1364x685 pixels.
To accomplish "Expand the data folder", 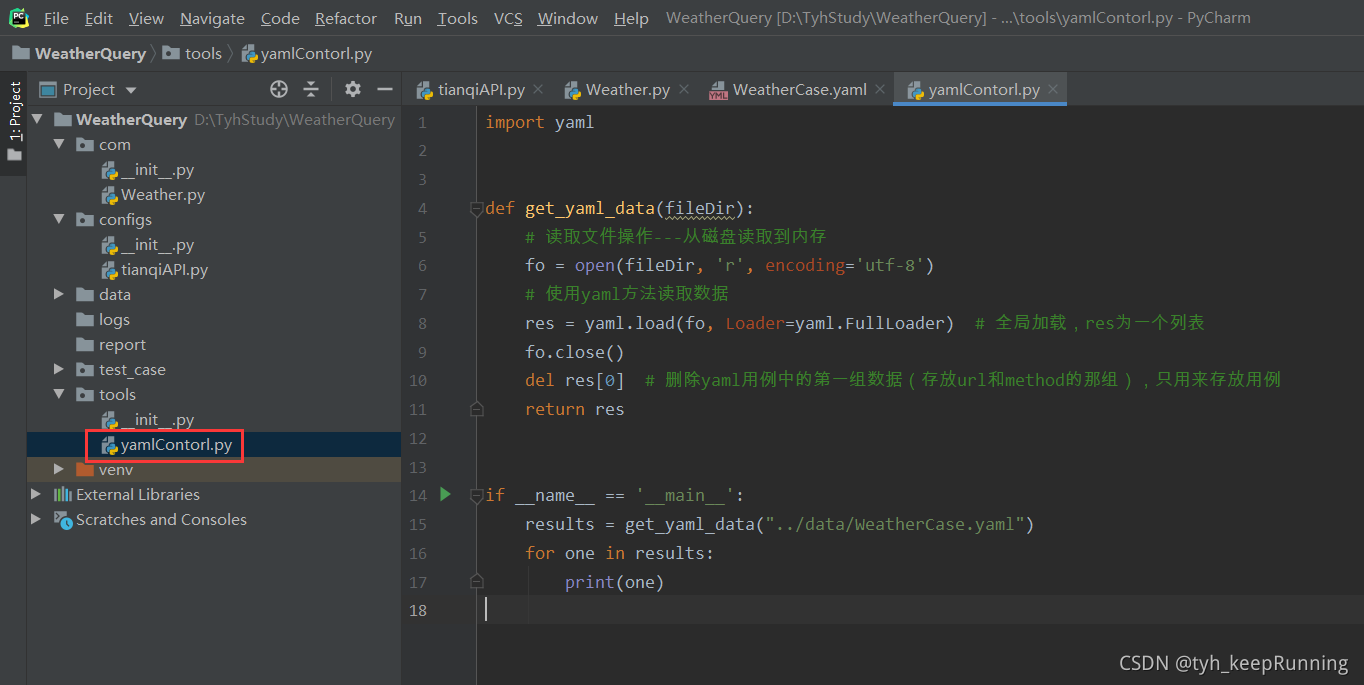I will (x=59, y=294).
